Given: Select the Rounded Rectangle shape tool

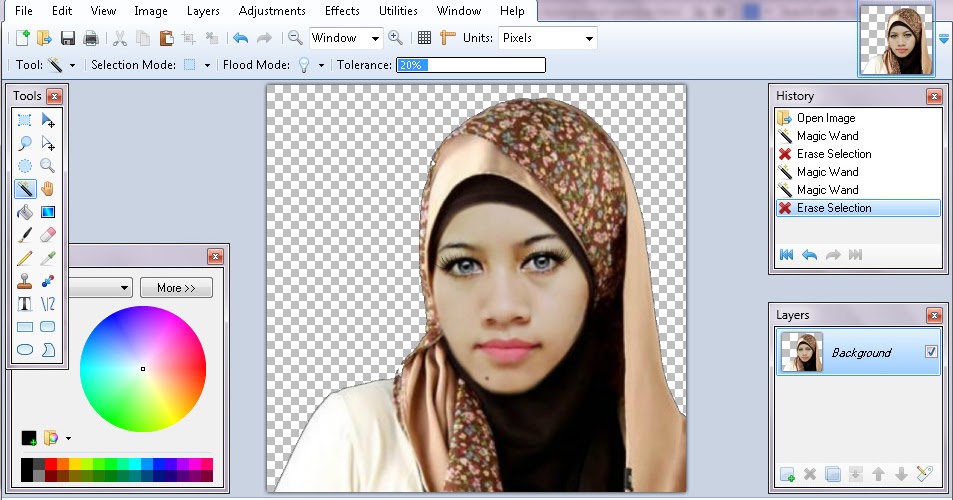Looking at the screenshot, I should coord(47,327).
